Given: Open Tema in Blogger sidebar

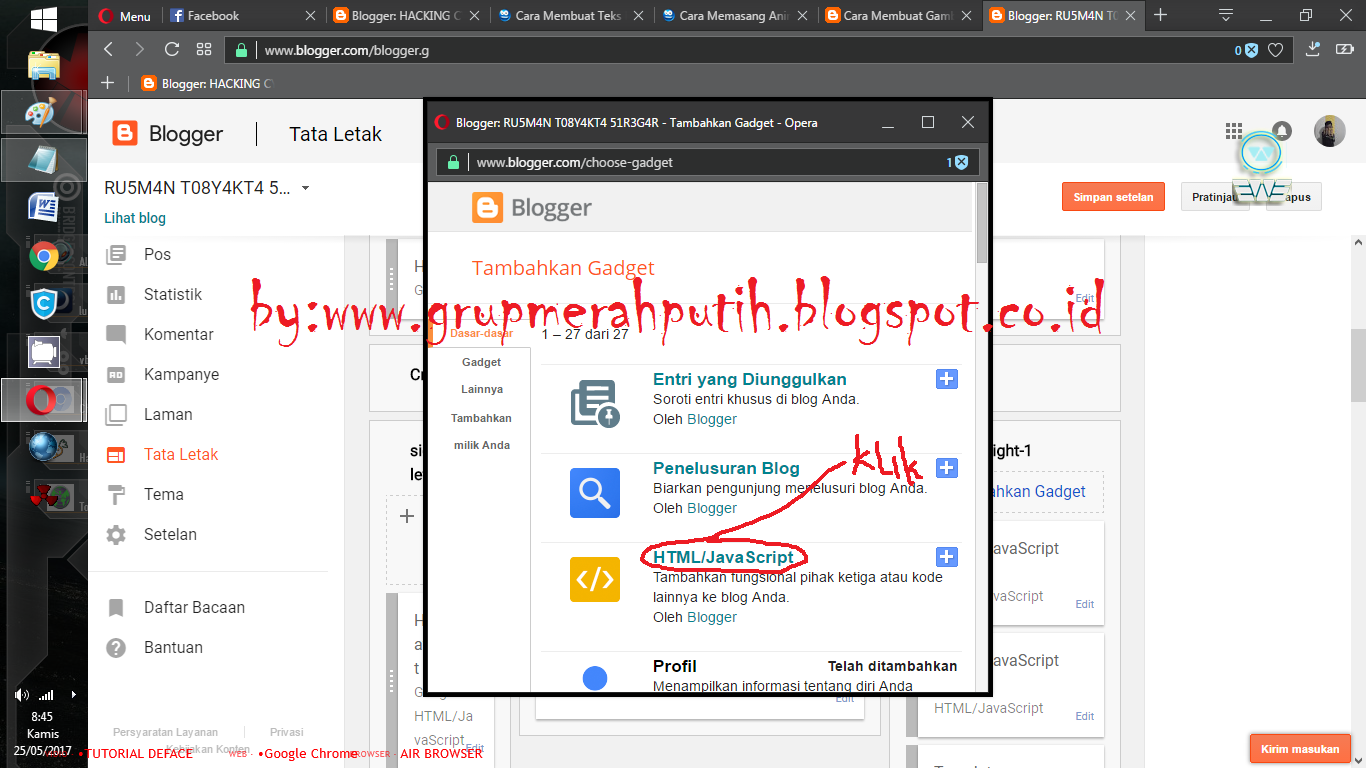Looking at the screenshot, I should tap(163, 494).
